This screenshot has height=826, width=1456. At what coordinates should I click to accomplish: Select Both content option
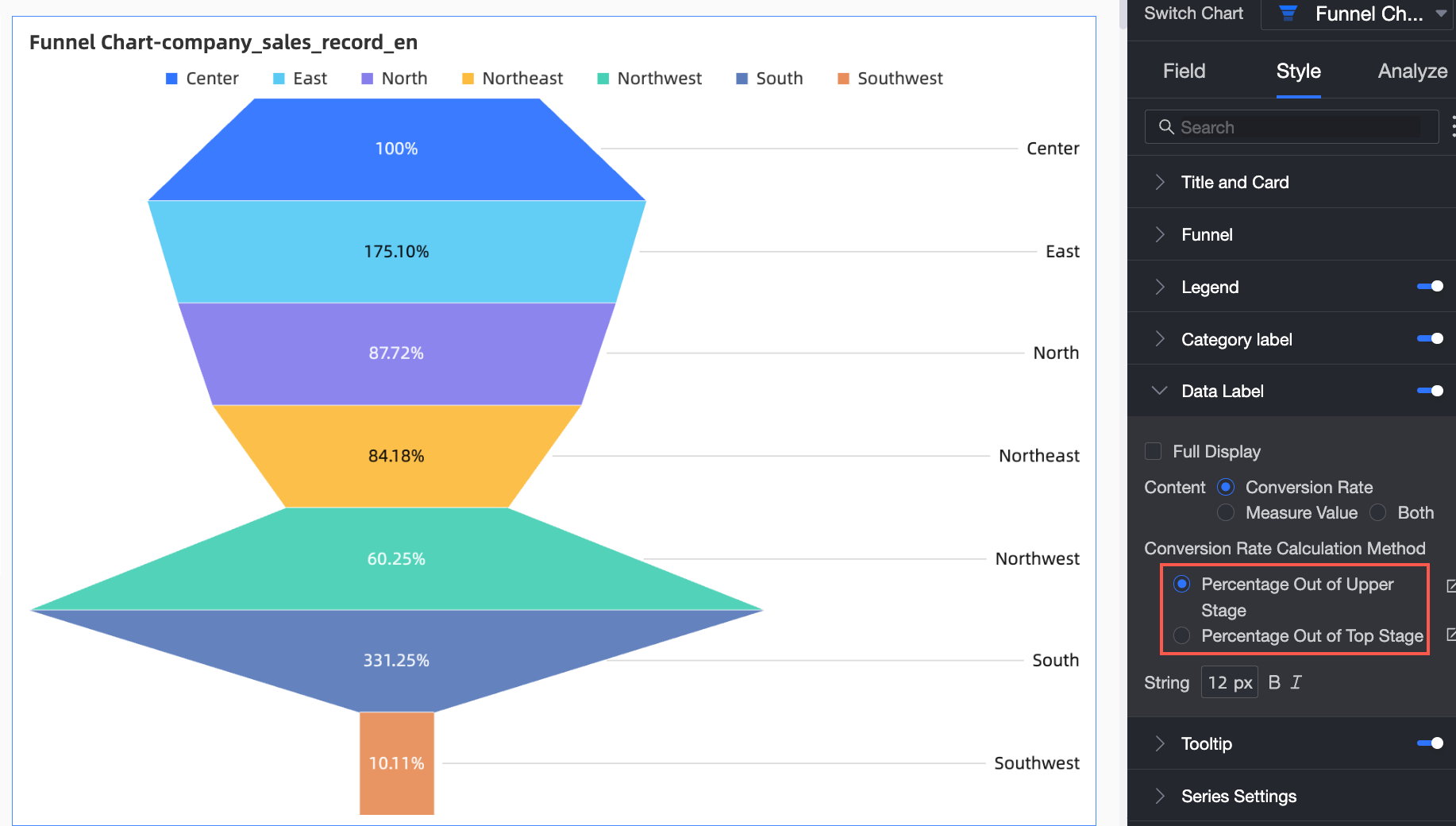tap(1378, 512)
